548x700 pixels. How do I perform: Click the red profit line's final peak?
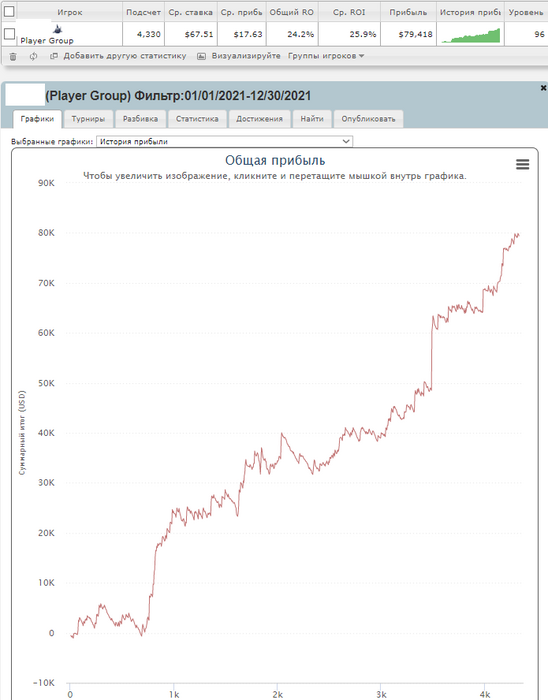point(517,234)
